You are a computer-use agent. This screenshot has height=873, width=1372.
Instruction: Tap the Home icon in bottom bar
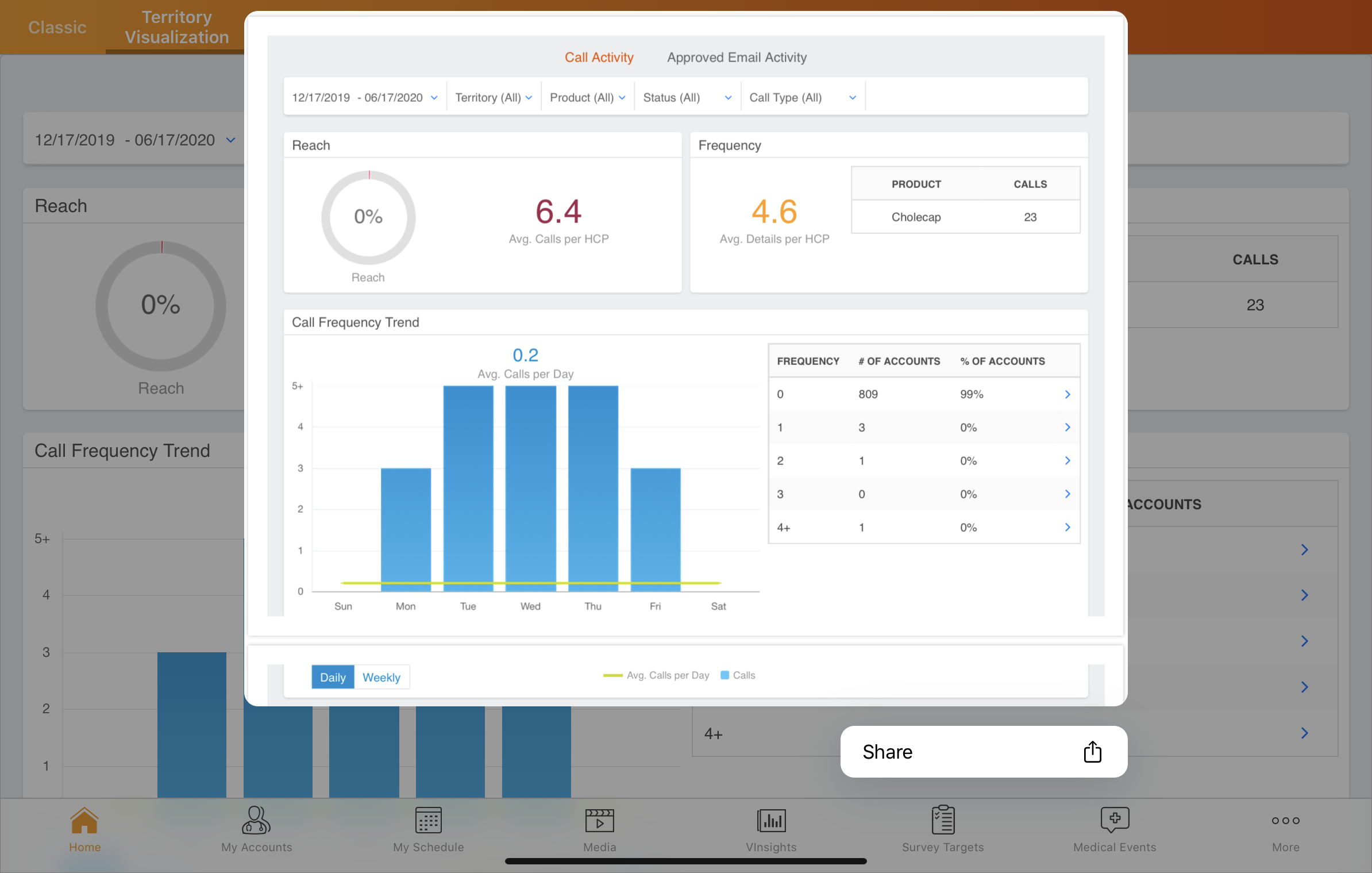(84, 820)
